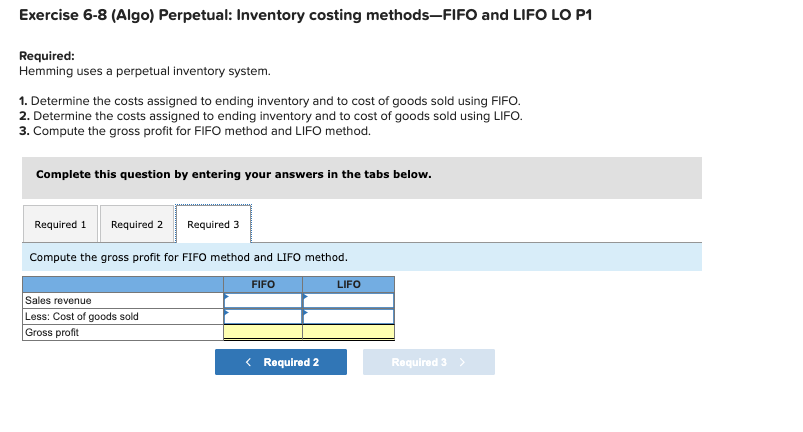Switch to the Required 2 tab

[137, 224]
